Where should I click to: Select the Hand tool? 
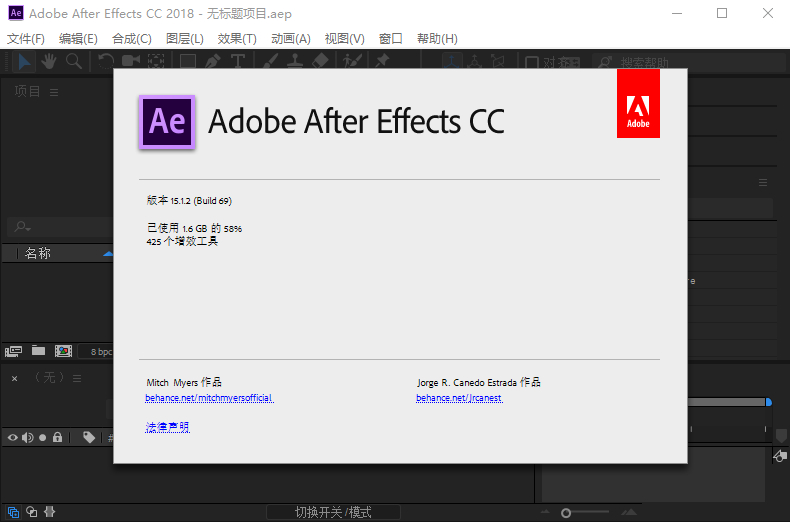pos(49,61)
